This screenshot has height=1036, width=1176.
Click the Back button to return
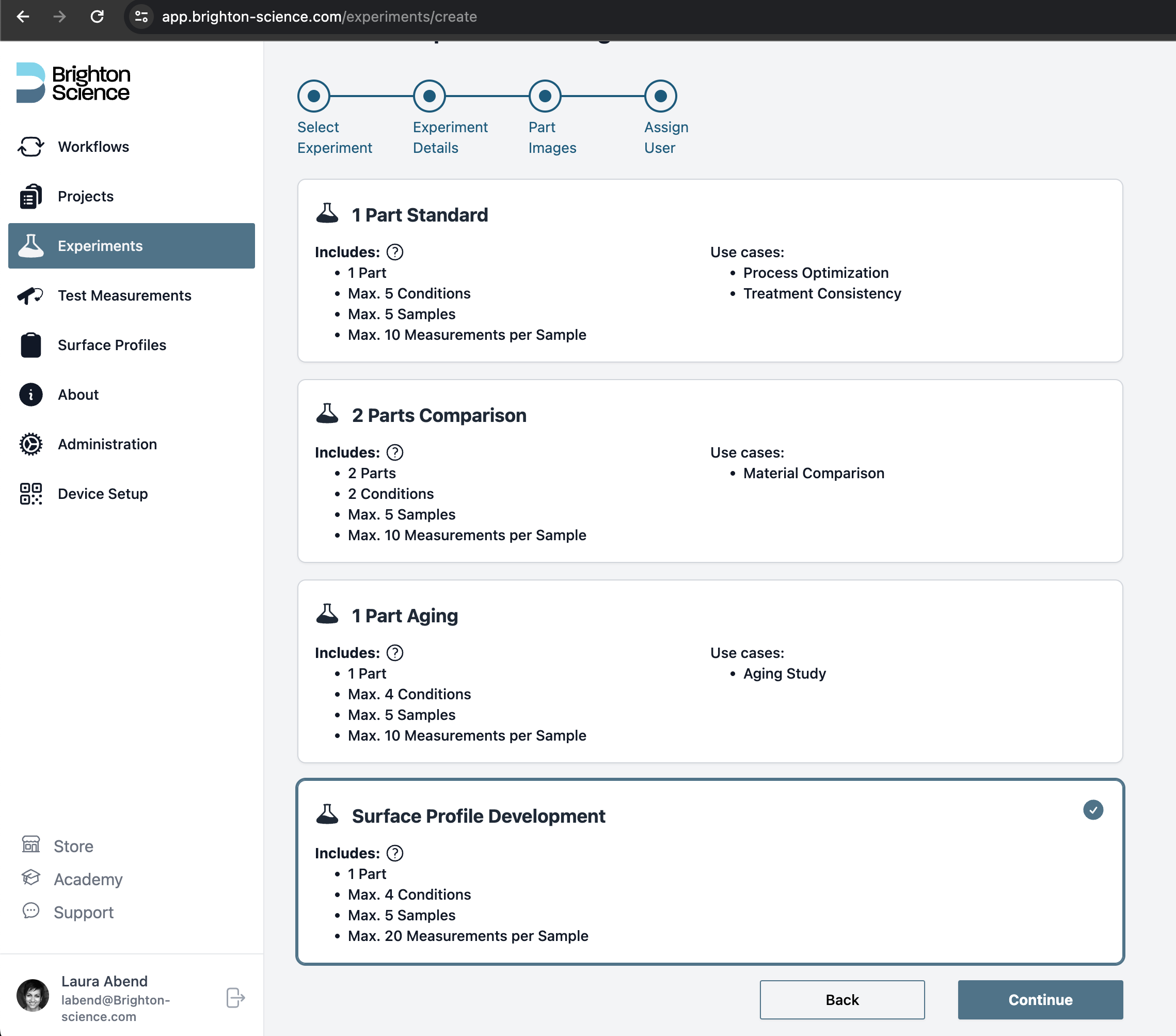[840, 999]
